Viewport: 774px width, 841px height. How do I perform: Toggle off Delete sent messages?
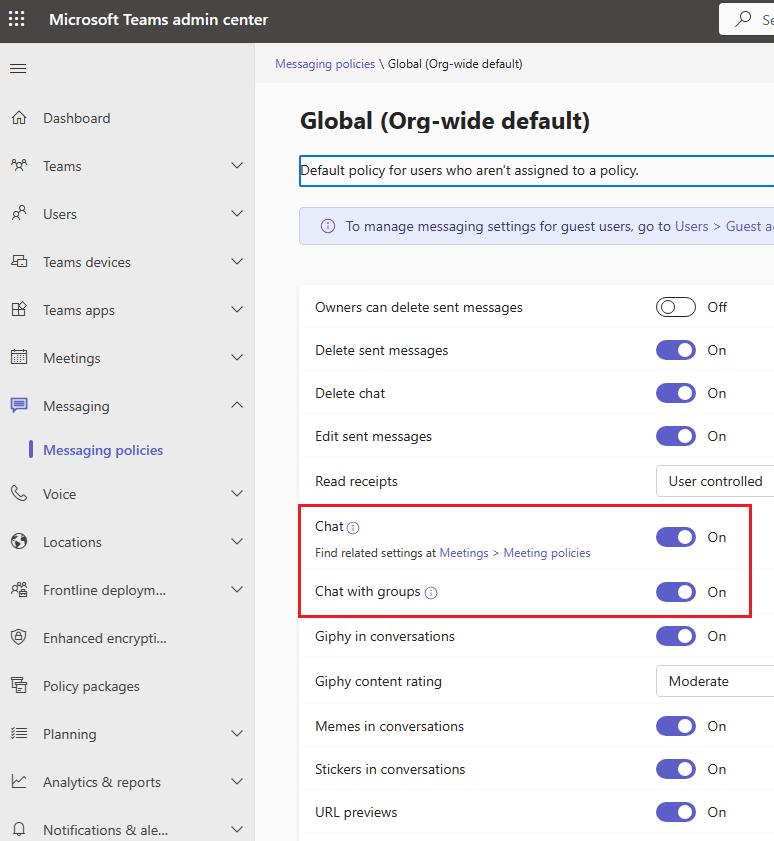click(x=676, y=350)
